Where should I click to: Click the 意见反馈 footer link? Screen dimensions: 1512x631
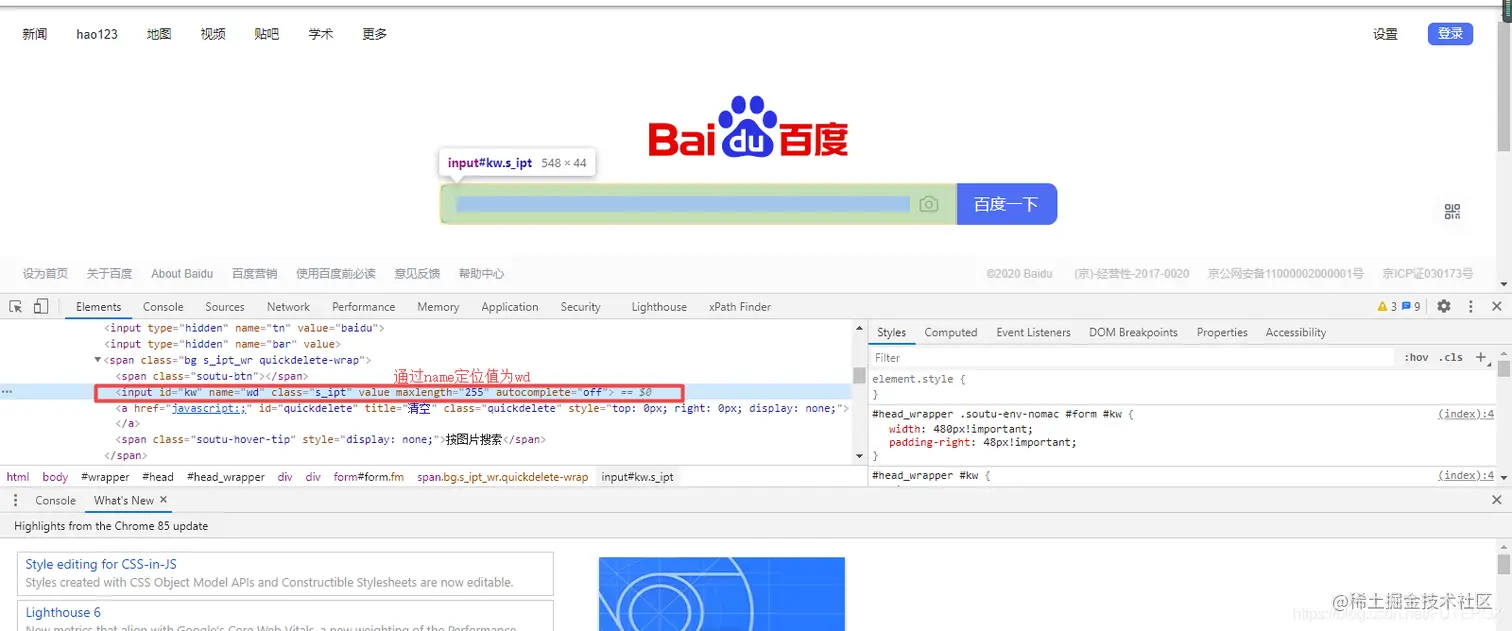pos(417,273)
